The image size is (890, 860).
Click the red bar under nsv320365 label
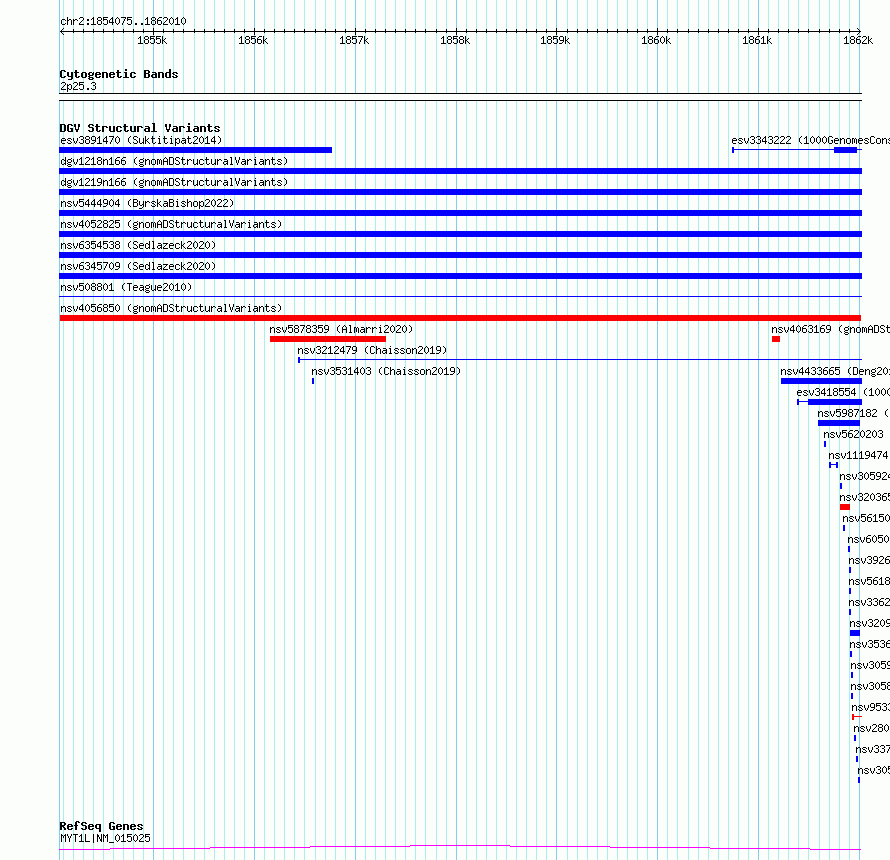(x=845, y=507)
